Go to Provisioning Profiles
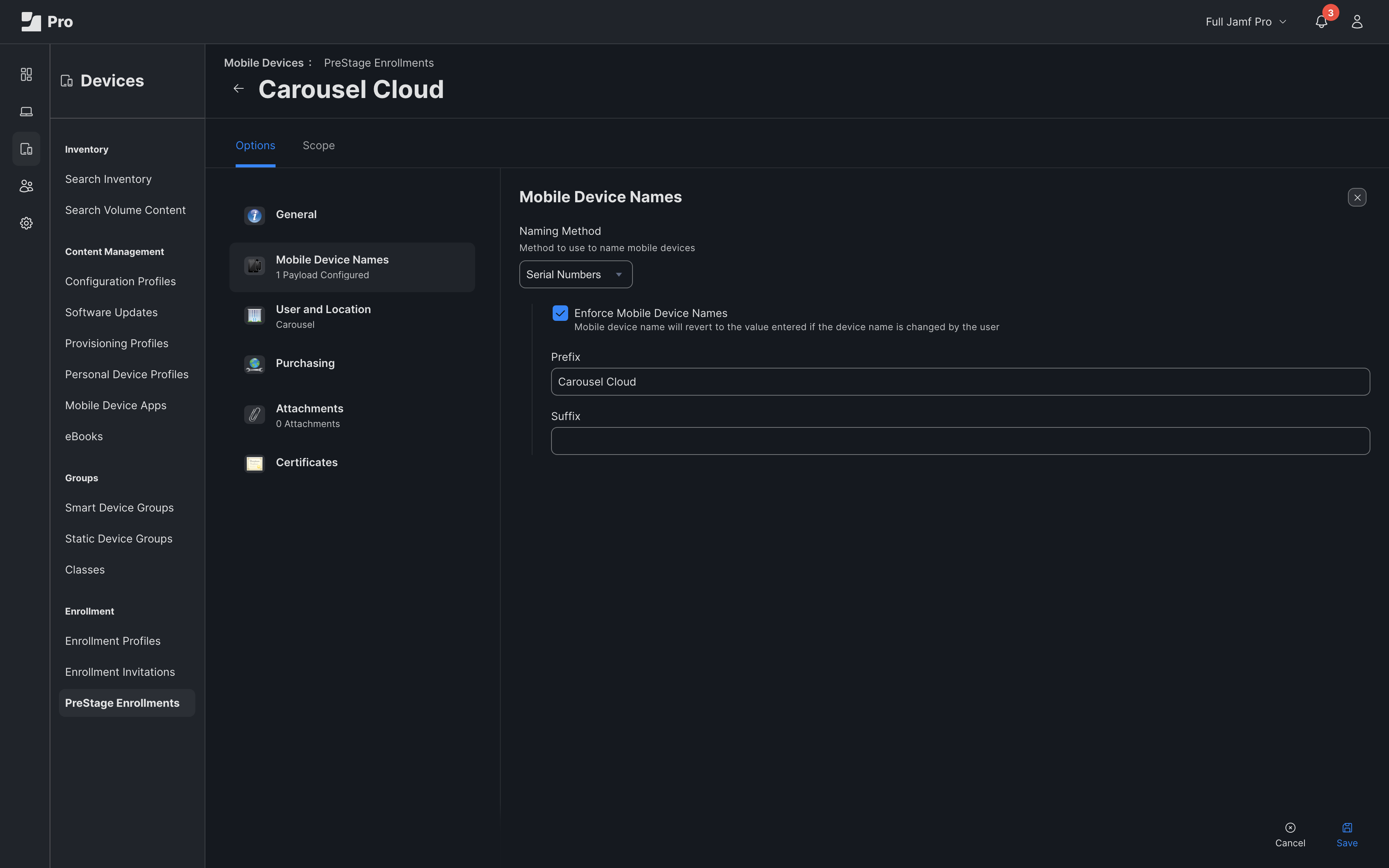This screenshot has width=1389, height=868. click(x=117, y=343)
